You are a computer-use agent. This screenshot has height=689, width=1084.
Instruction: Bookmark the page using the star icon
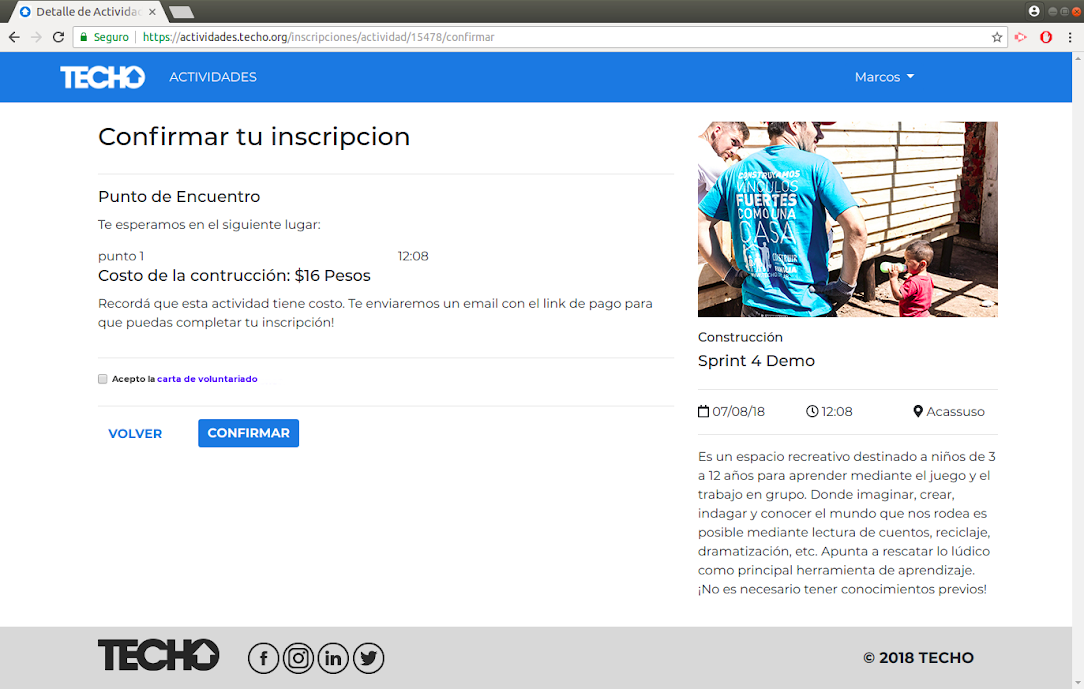(x=996, y=37)
